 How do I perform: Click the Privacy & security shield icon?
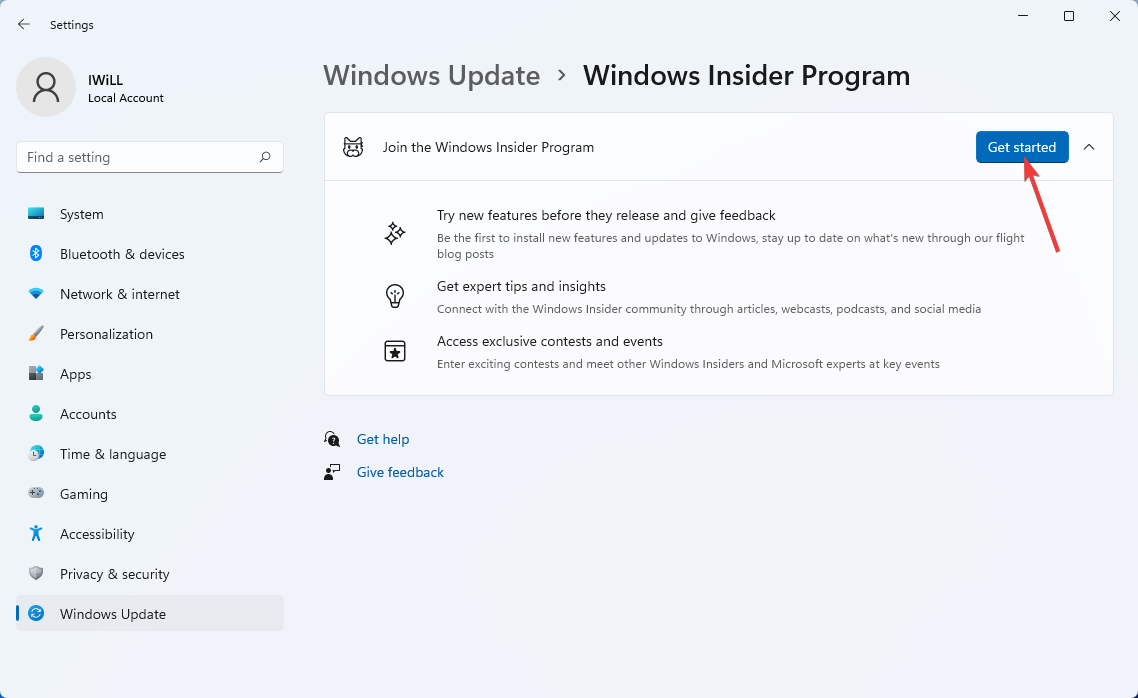coord(36,573)
